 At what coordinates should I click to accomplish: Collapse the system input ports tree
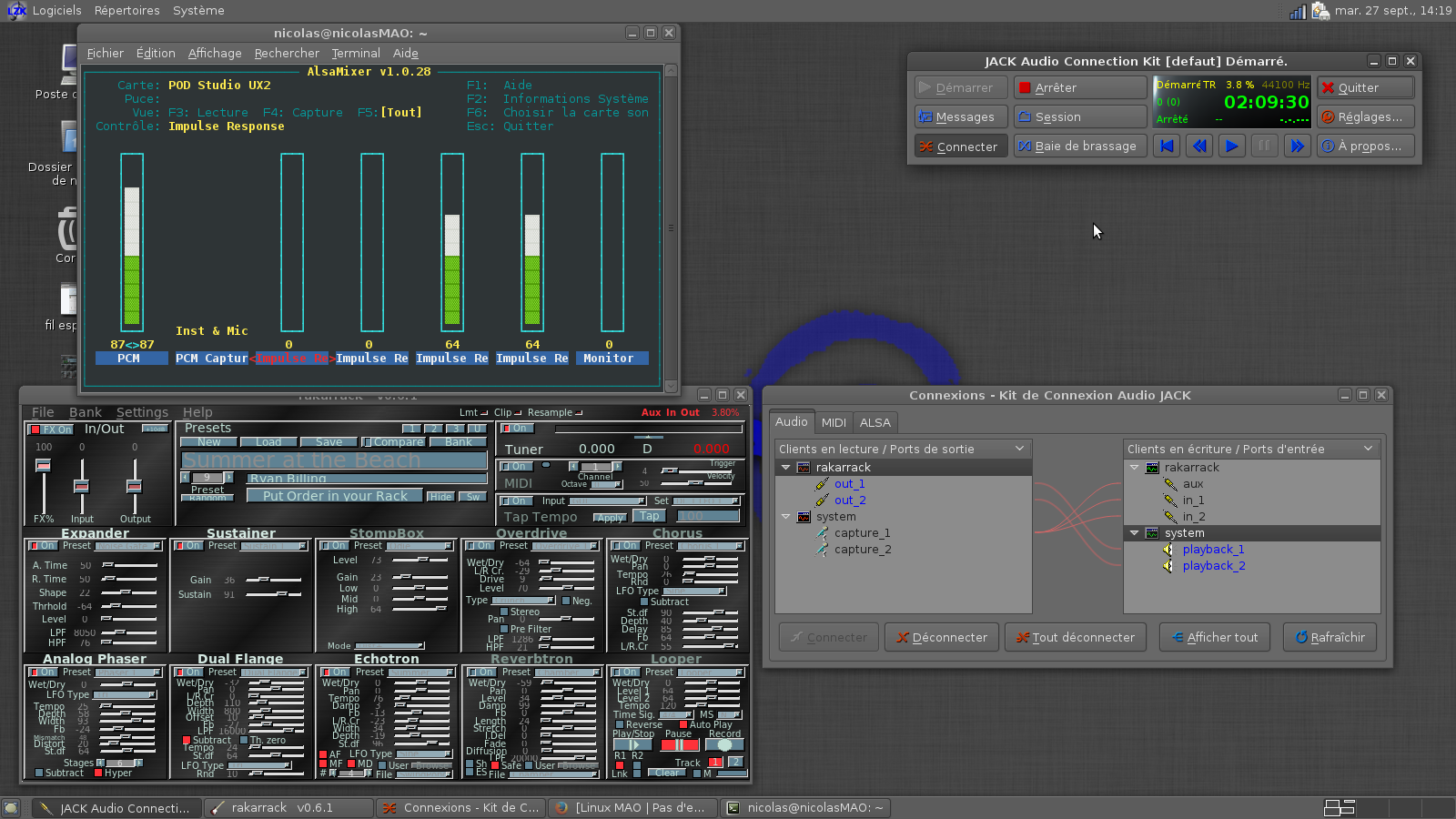pos(1135,533)
